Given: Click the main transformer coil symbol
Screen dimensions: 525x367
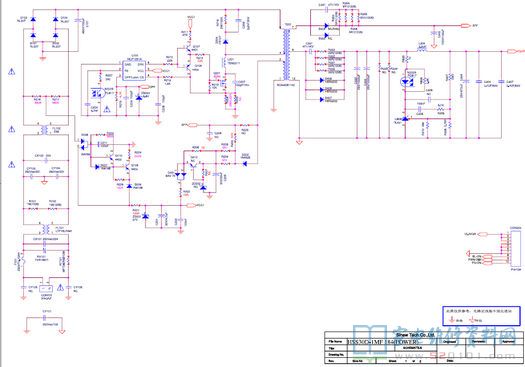Looking at the screenshot, I should click(286, 55).
